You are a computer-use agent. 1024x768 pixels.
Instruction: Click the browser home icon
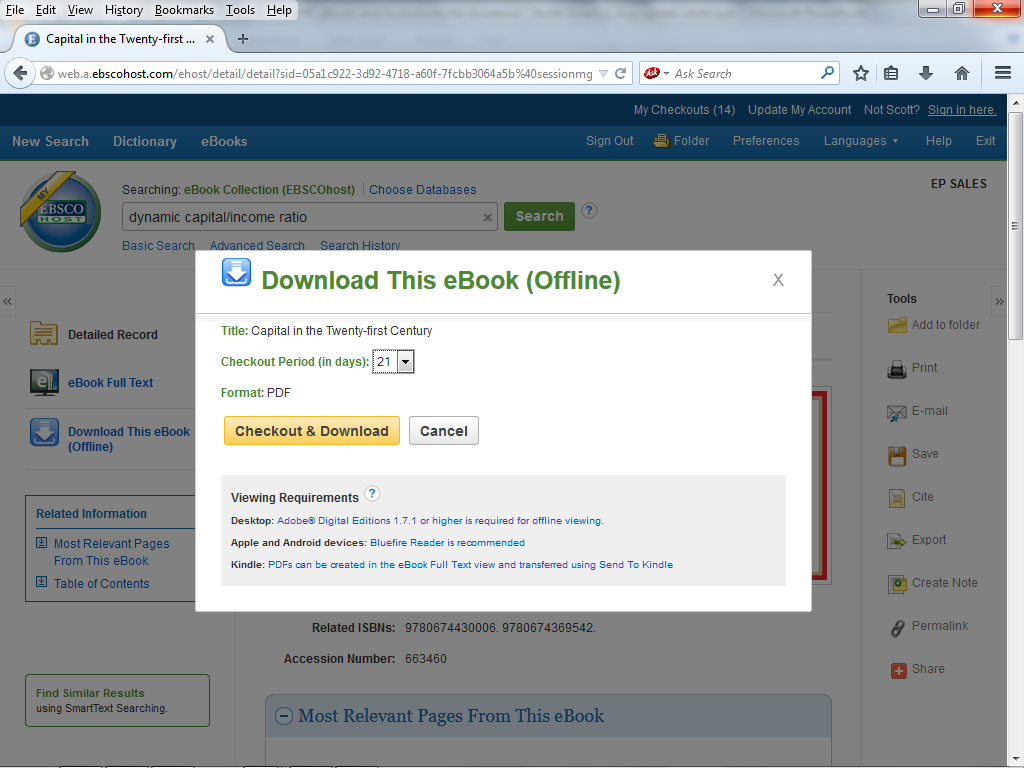click(x=961, y=73)
